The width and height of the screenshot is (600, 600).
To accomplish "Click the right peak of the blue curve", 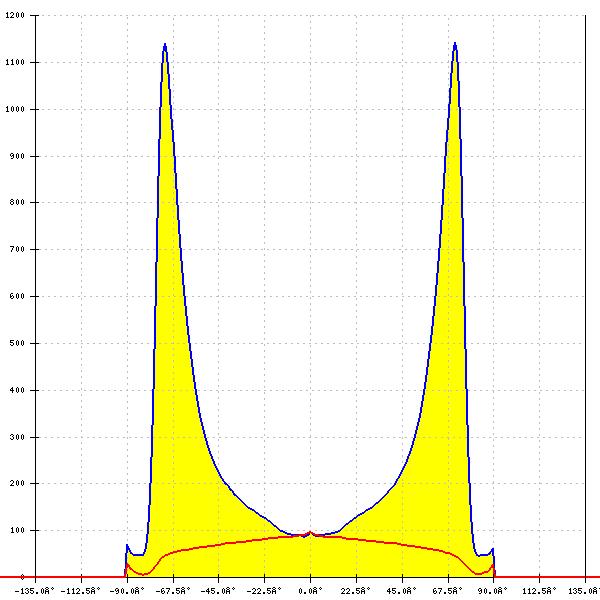I will (455, 43).
